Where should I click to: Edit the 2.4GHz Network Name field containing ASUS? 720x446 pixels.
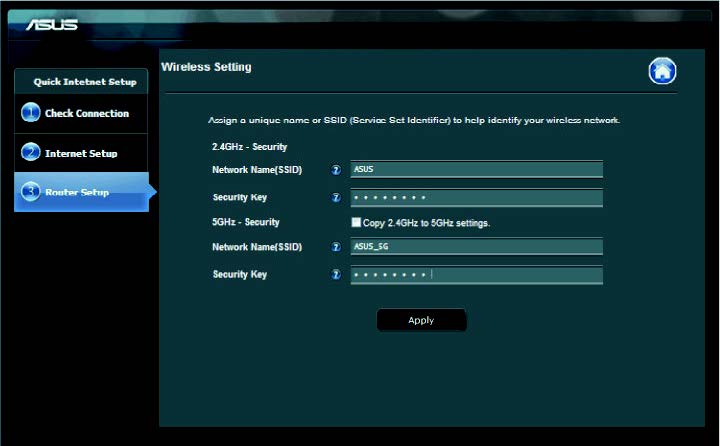click(477, 169)
